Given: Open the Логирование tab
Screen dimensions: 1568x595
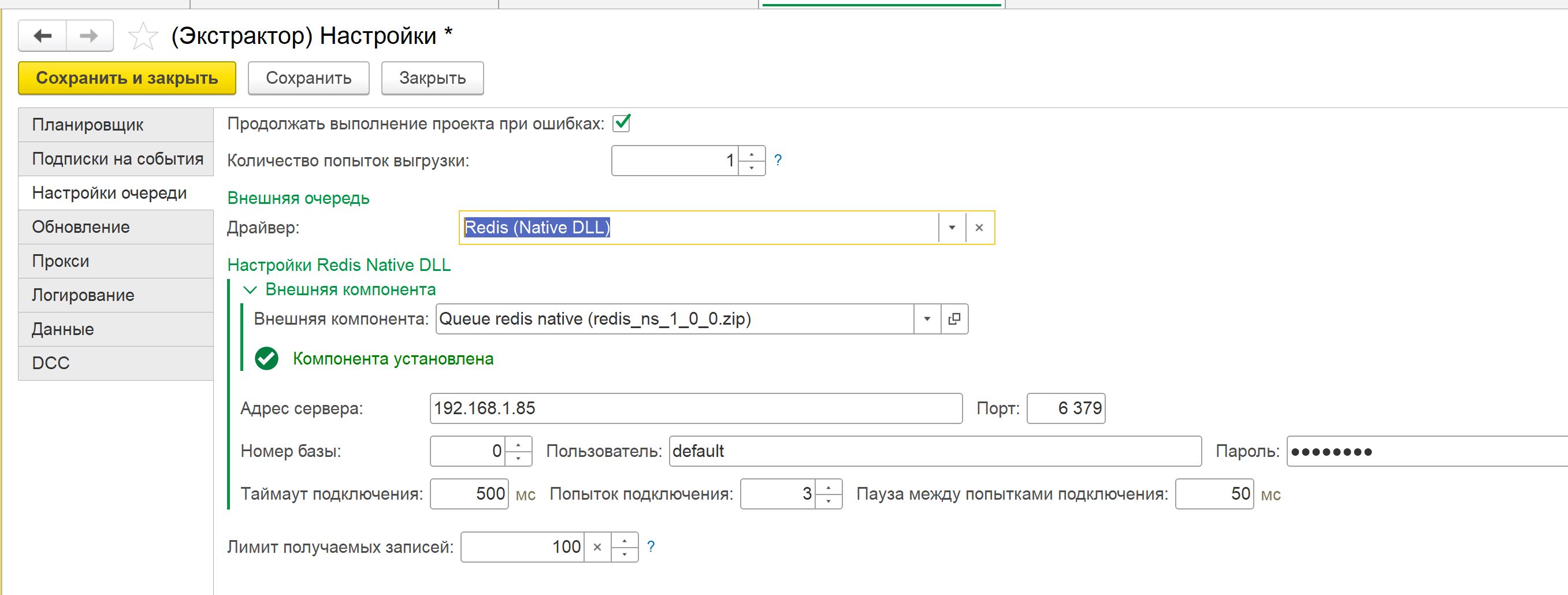Looking at the screenshot, I should point(116,295).
